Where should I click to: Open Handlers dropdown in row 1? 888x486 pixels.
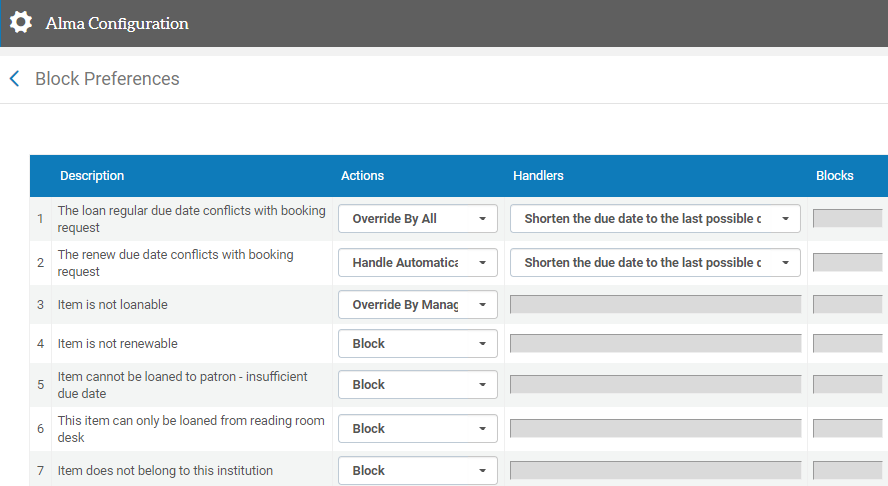655,219
